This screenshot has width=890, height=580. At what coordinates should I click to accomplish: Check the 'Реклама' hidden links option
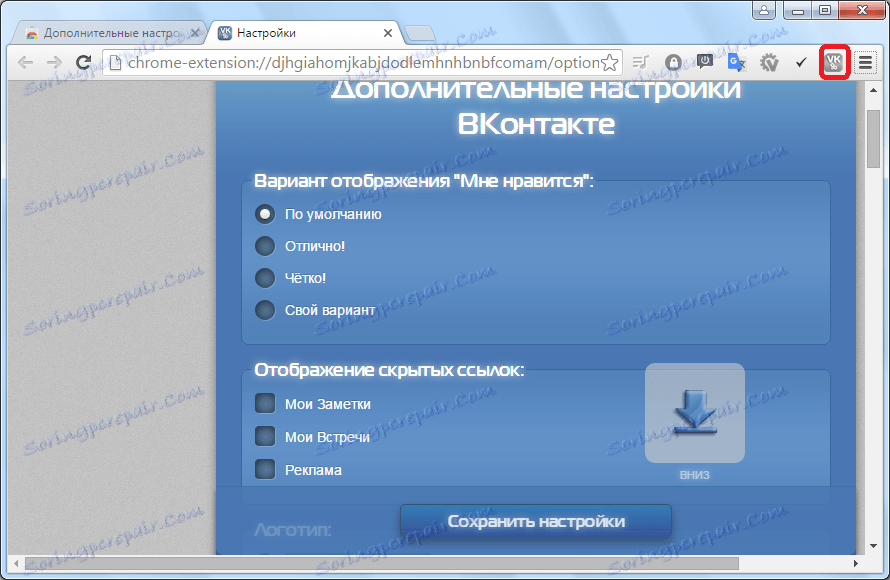[265, 467]
